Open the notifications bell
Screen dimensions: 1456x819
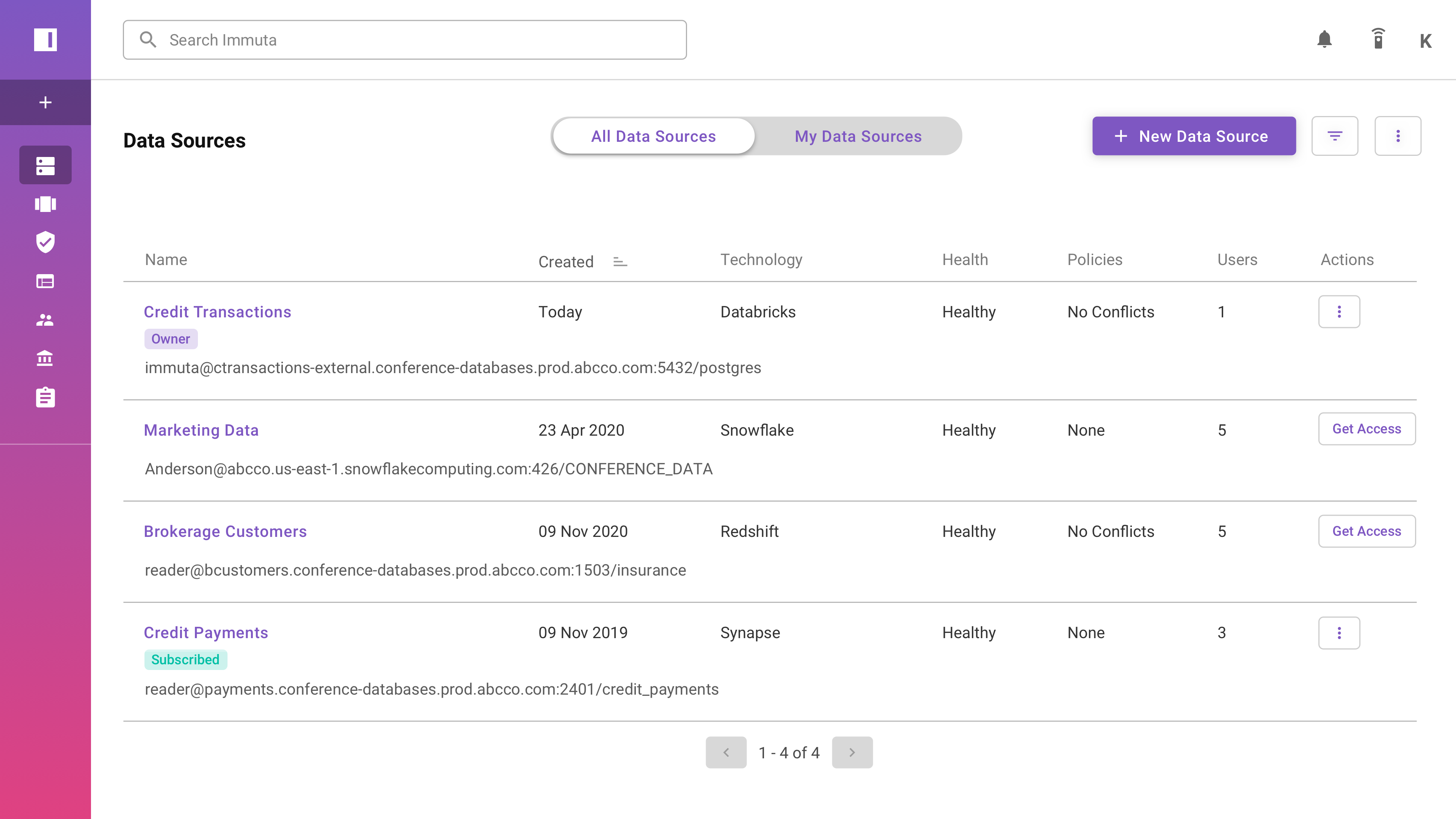[1324, 39]
